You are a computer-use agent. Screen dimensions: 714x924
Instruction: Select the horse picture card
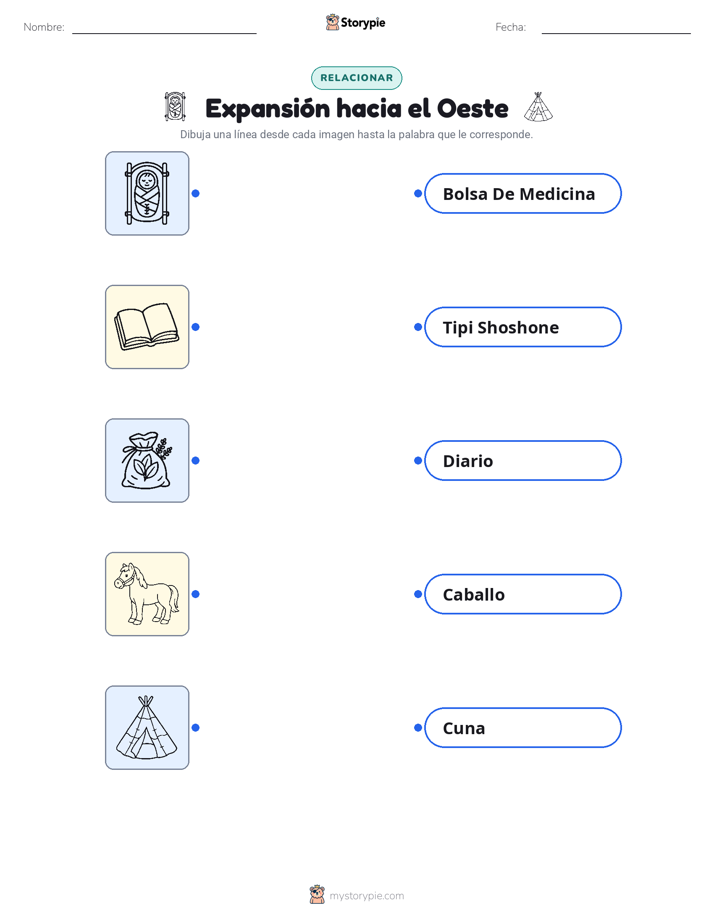tap(147, 594)
